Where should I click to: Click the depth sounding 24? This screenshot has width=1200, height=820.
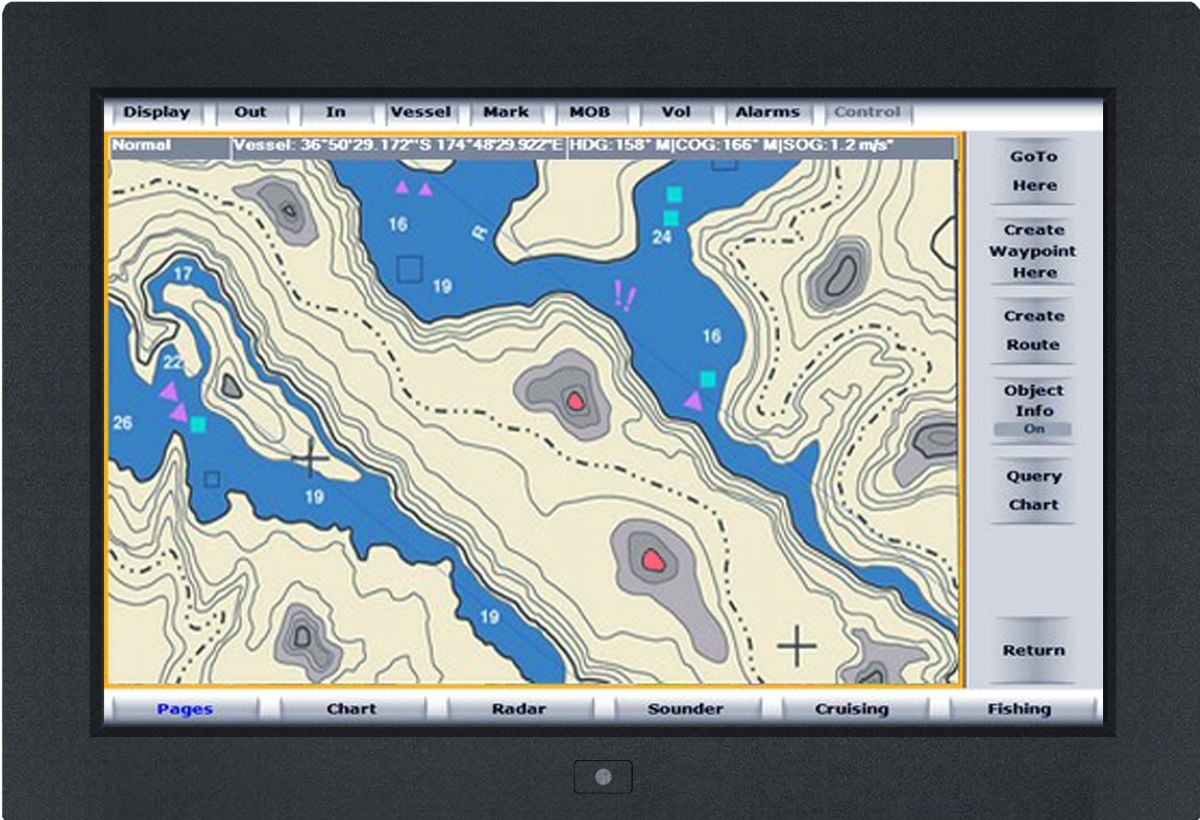tap(662, 237)
